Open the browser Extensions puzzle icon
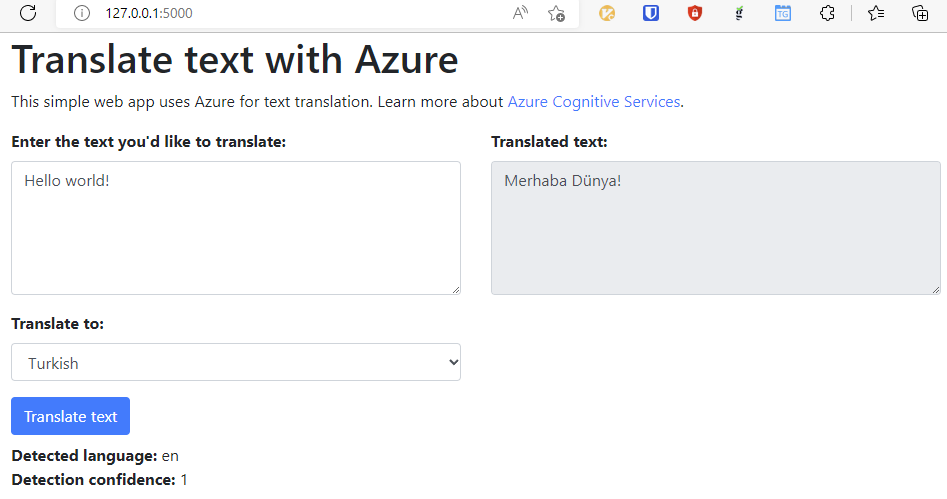The width and height of the screenshot is (947, 499). point(827,13)
